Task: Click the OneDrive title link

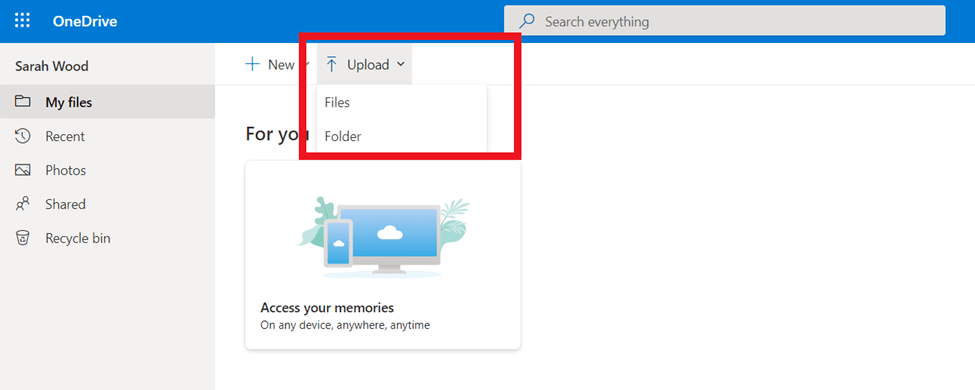Action: click(x=85, y=21)
